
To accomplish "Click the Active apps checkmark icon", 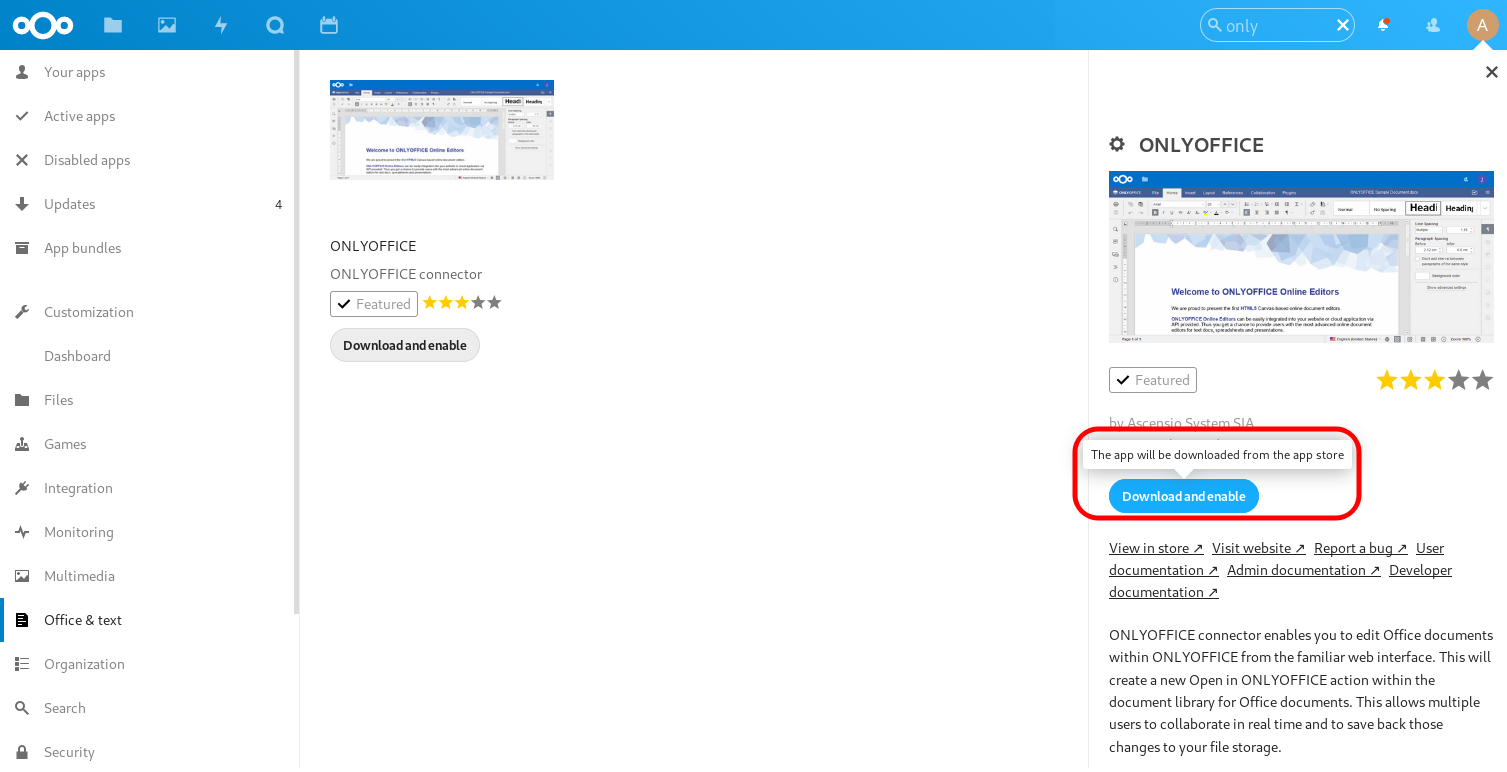I will 22,116.
